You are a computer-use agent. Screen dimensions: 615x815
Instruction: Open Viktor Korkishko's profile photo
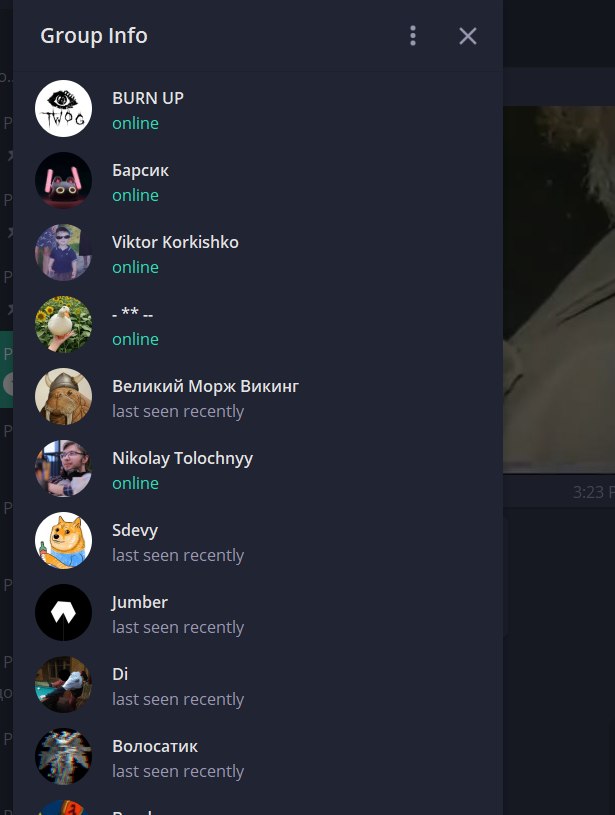[63, 252]
